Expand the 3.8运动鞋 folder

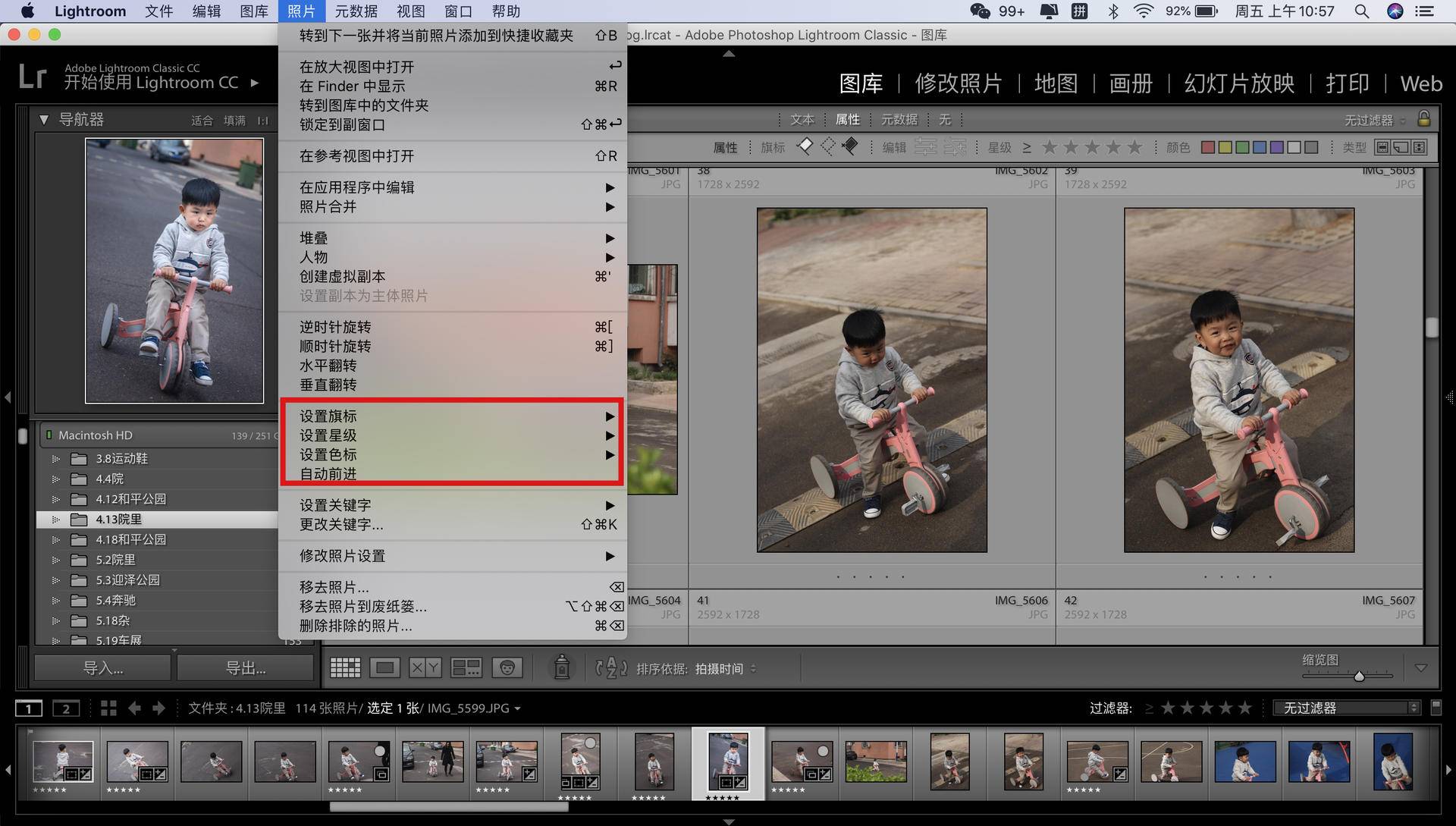coord(55,459)
